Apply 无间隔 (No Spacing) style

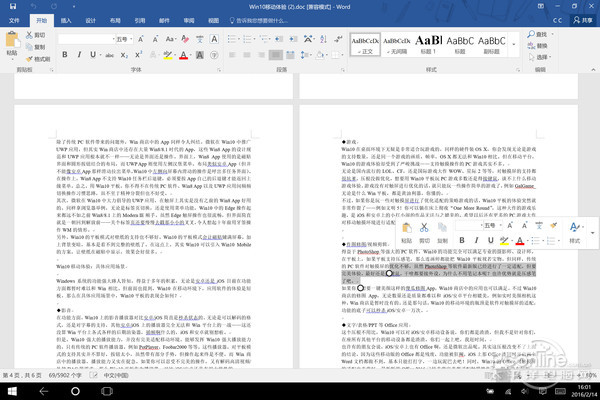pos(397,44)
